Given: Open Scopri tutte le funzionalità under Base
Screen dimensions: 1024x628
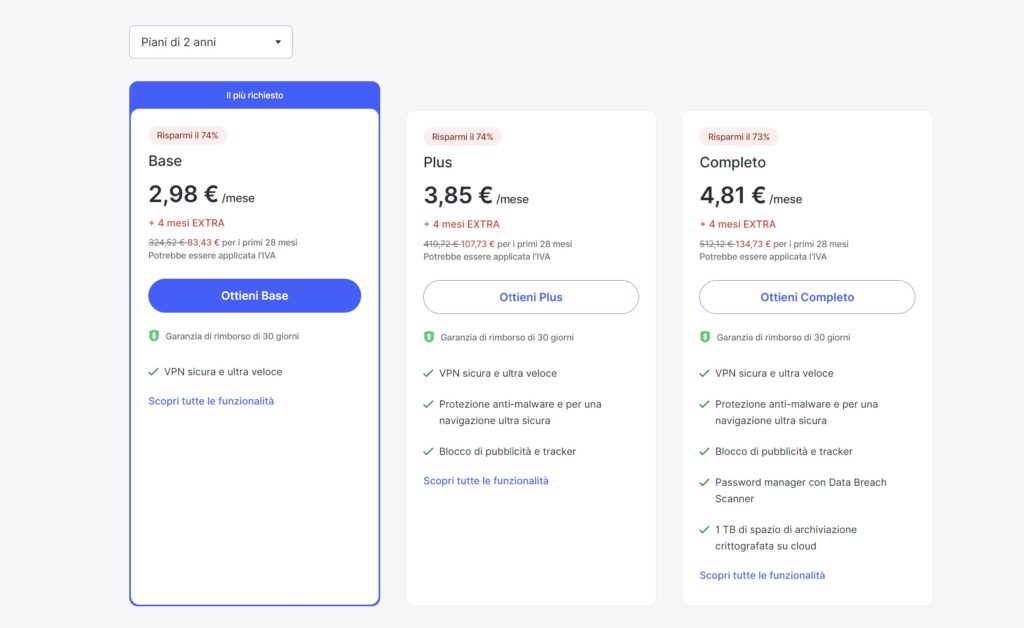Looking at the screenshot, I should pos(211,401).
